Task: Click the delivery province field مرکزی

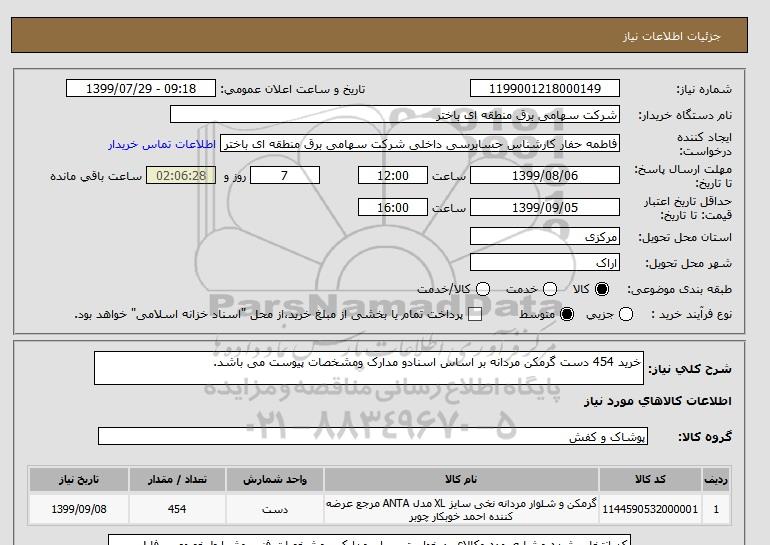Action: [x=545, y=236]
